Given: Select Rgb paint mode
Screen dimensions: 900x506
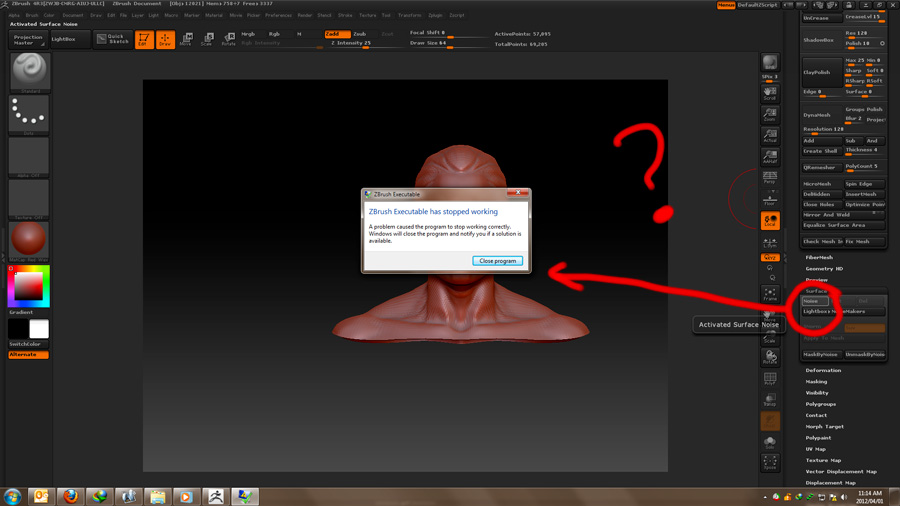Looking at the screenshot, I should [x=274, y=34].
